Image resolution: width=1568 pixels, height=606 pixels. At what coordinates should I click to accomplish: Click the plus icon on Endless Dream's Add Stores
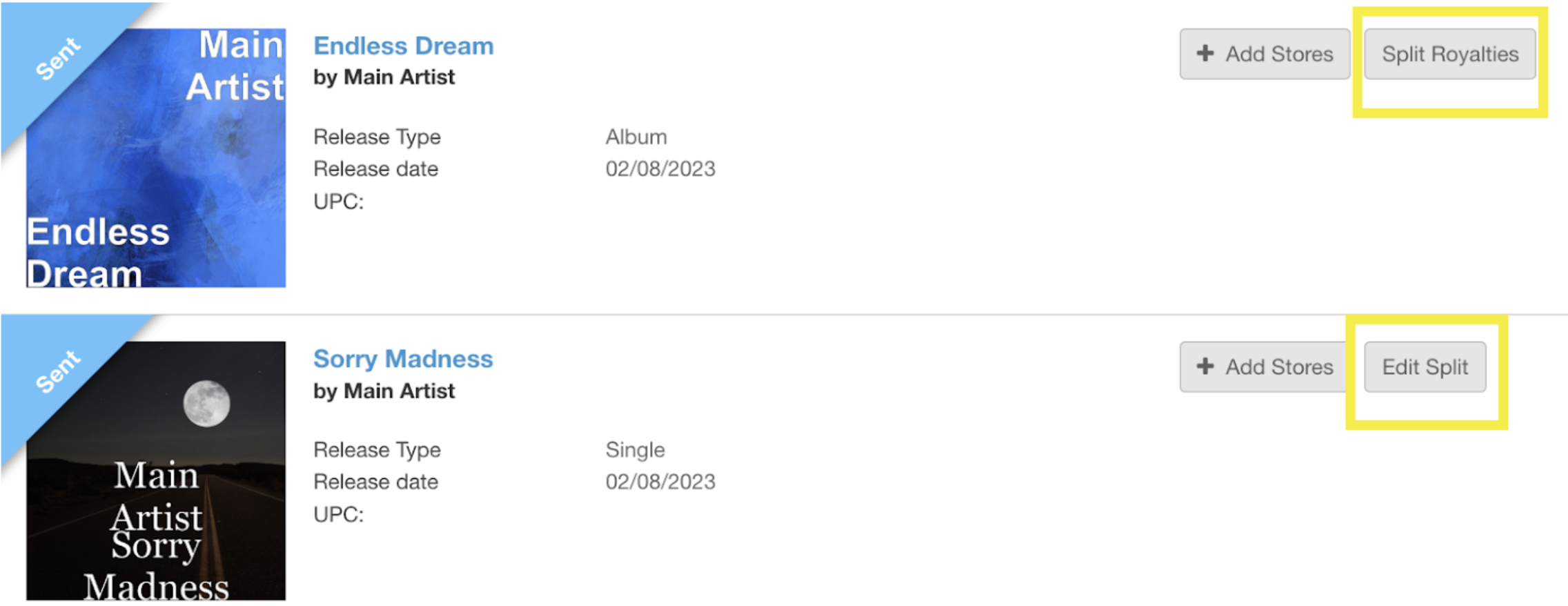point(1205,54)
